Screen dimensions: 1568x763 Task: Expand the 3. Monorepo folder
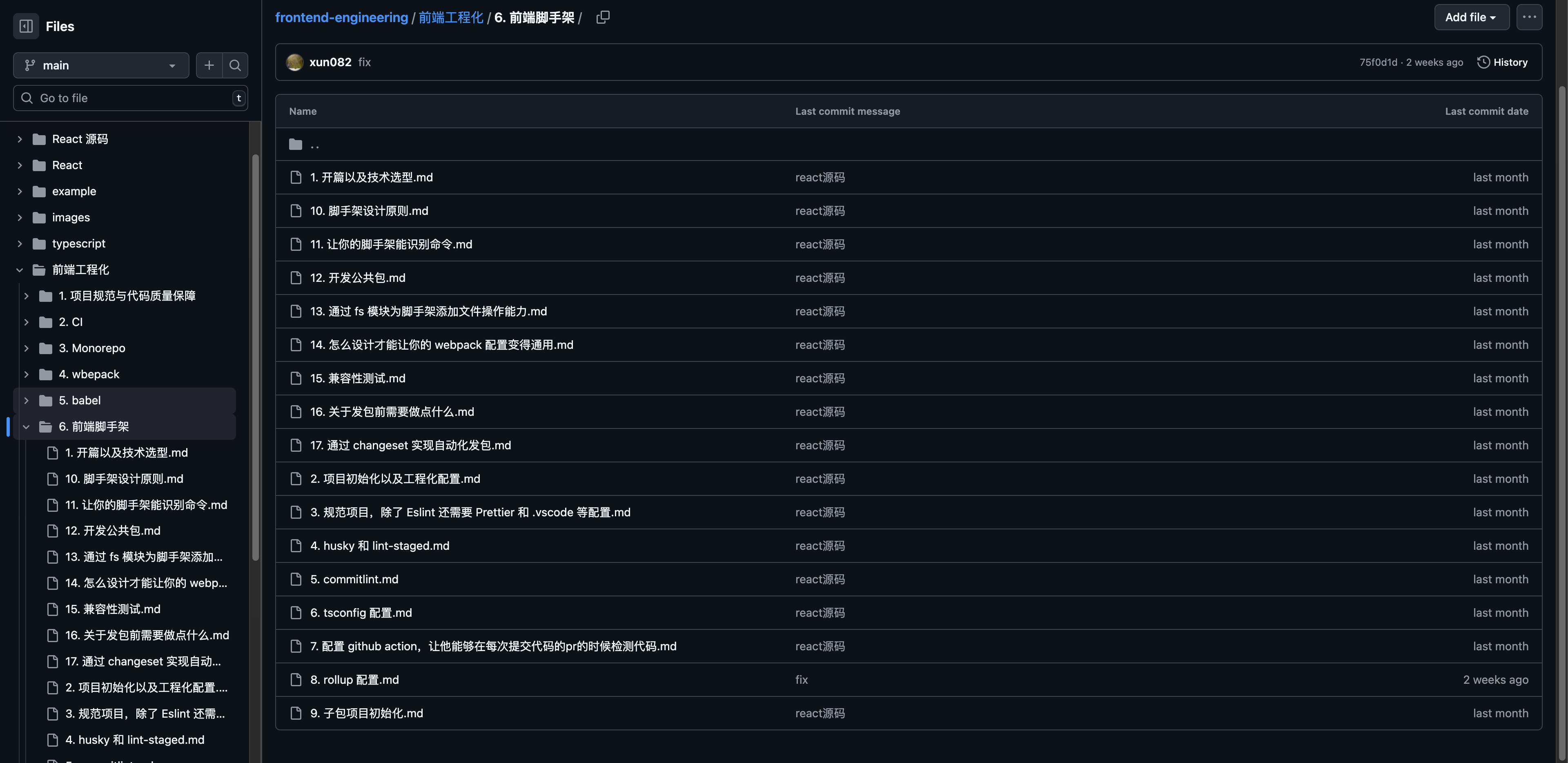pyautogui.click(x=26, y=348)
